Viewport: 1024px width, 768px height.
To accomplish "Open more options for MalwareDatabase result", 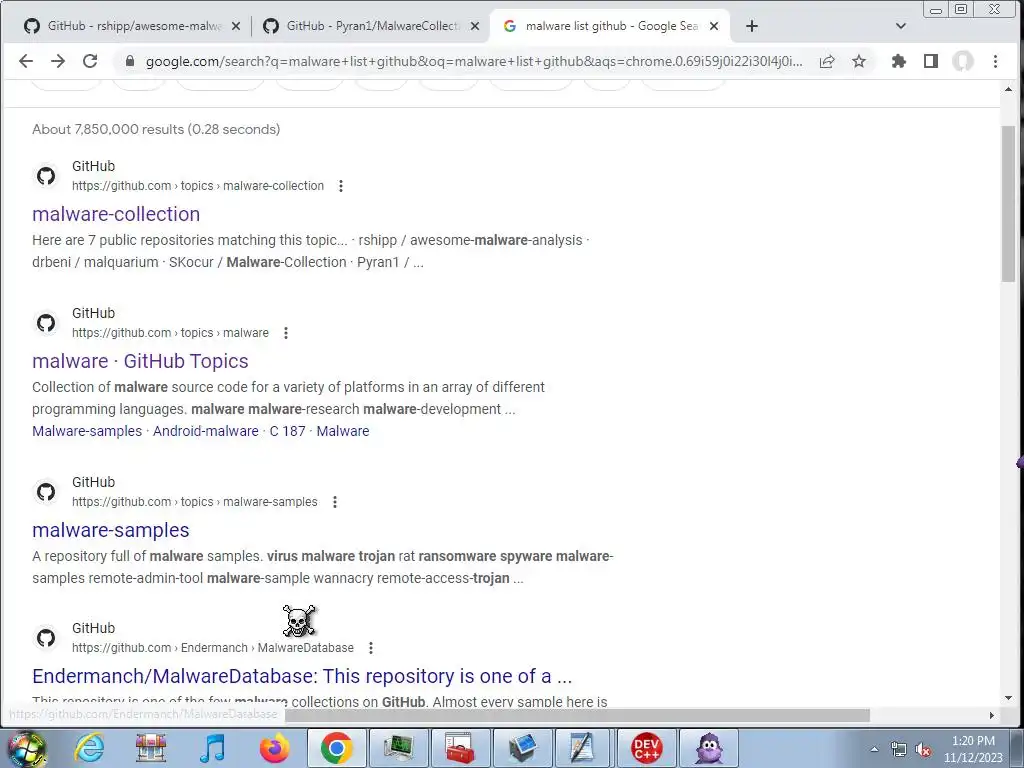I will pyautogui.click(x=370, y=648).
